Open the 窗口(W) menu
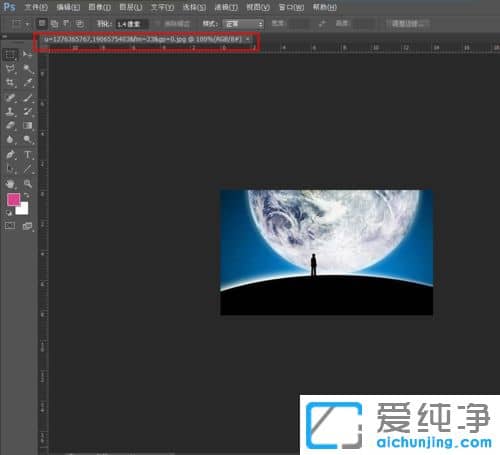The width and height of the screenshot is (500, 455). (291, 7)
